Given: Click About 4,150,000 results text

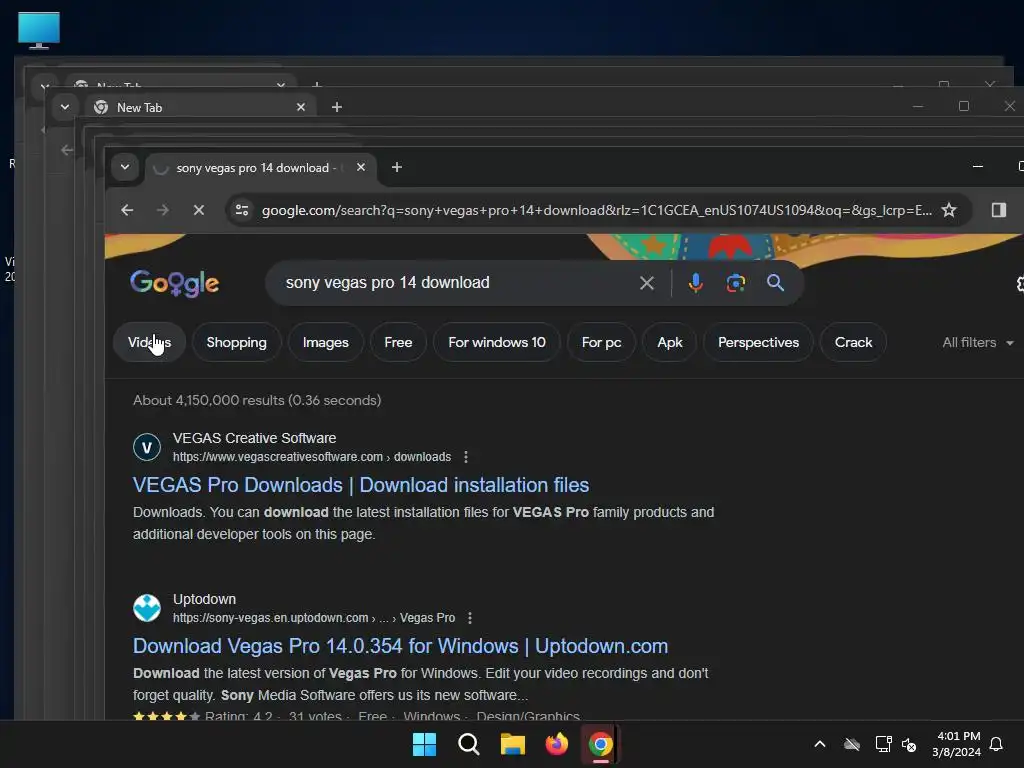Looking at the screenshot, I should (257, 400).
